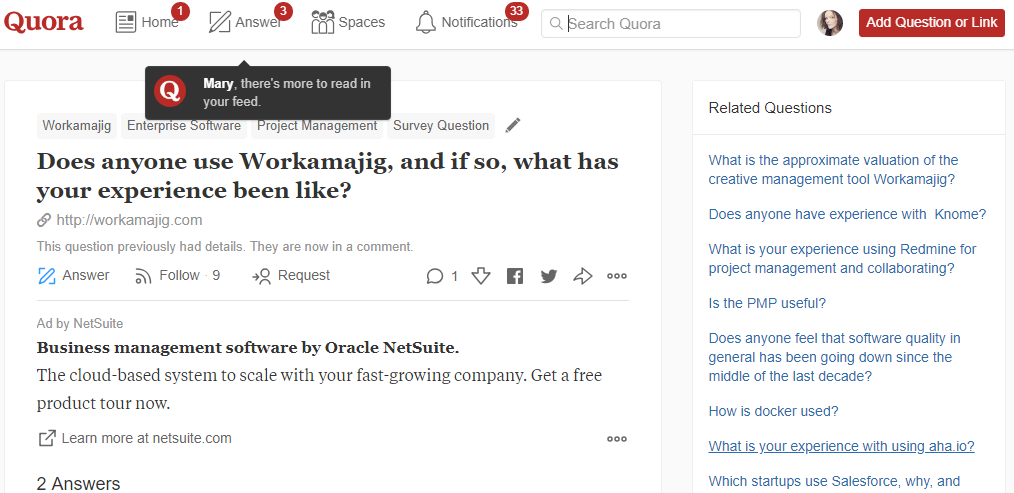
Task: Open the Home feed icon
Action: coord(126,23)
